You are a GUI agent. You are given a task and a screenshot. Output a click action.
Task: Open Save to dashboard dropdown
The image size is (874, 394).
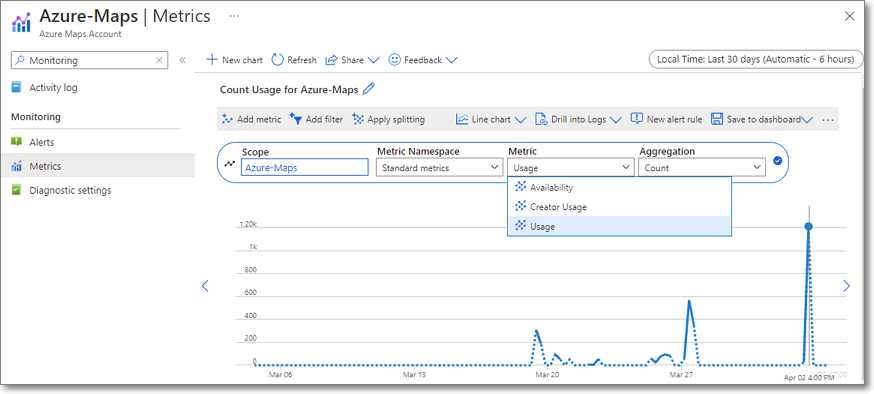(x=762, y=119)
